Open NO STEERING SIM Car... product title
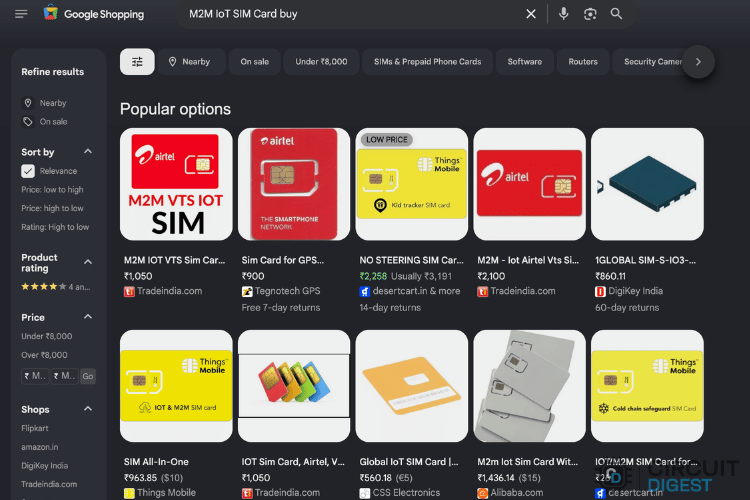This screenshot has height=500, width=750. (411, 260)
